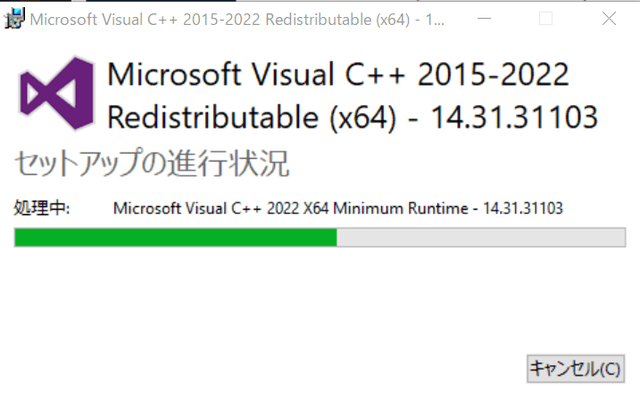Click the disabled maximize button
The image size is (640, 398).
coord(546,19)
